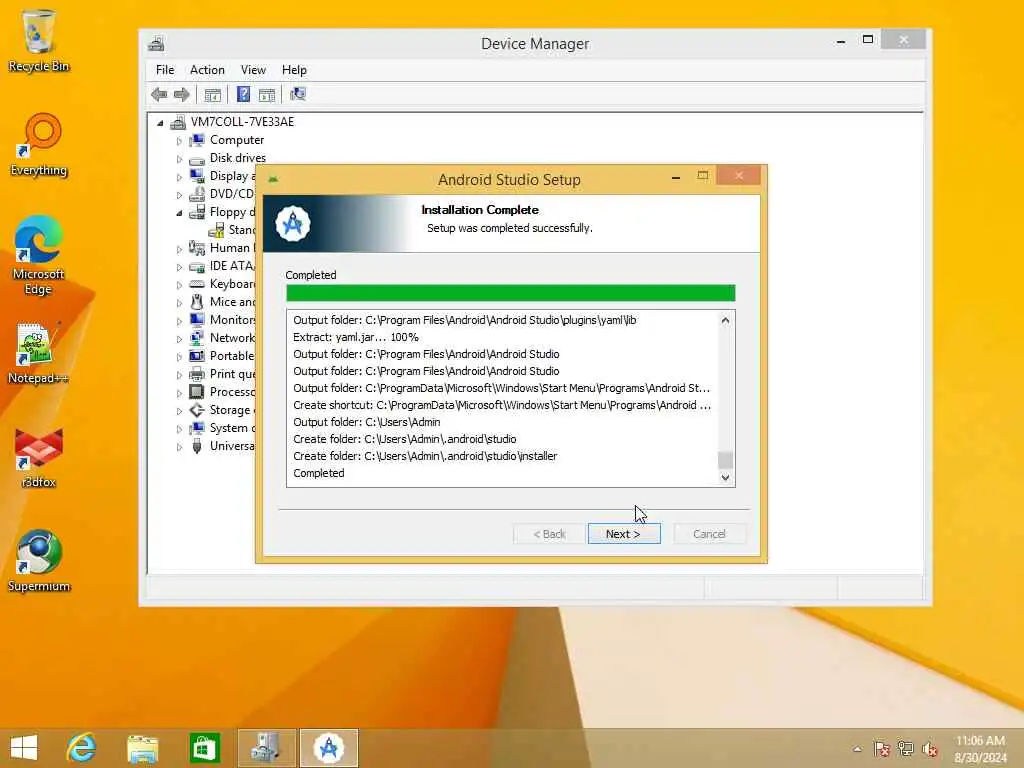
Task: Click the Device Manager title bar icon
Action: pyautogui.click(x=156, y=44)
